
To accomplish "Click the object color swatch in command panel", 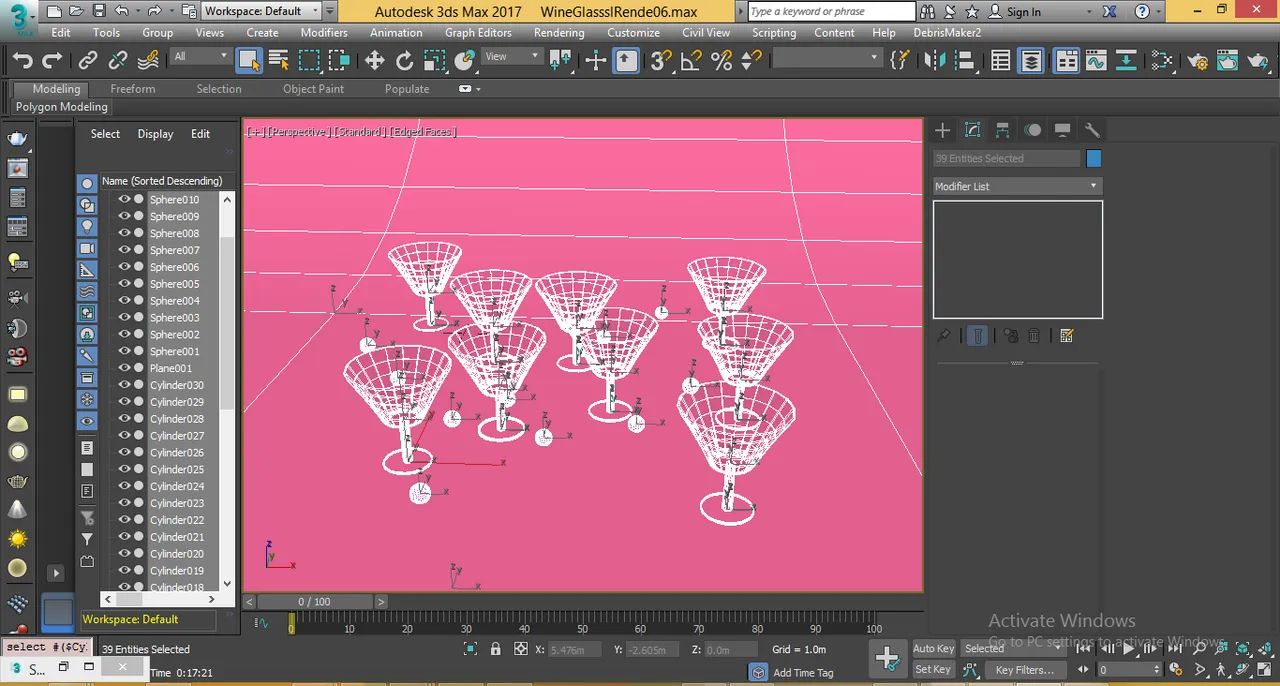I will [1093, 158].
